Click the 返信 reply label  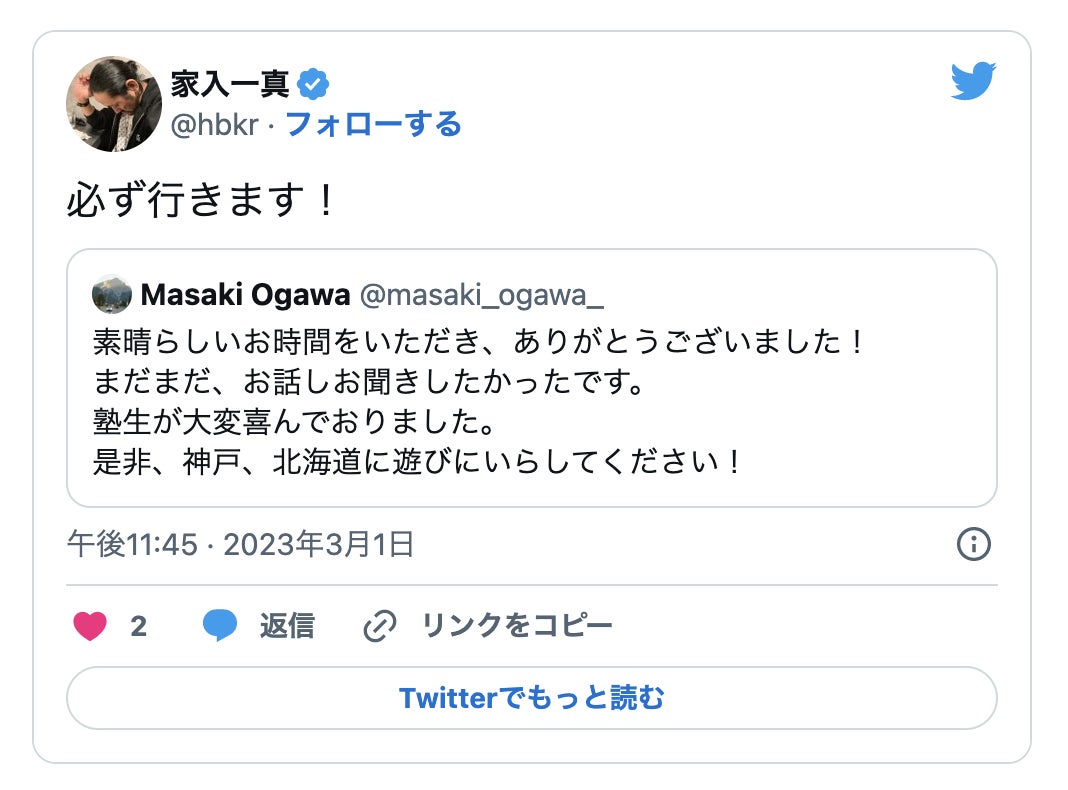[287, 627]
